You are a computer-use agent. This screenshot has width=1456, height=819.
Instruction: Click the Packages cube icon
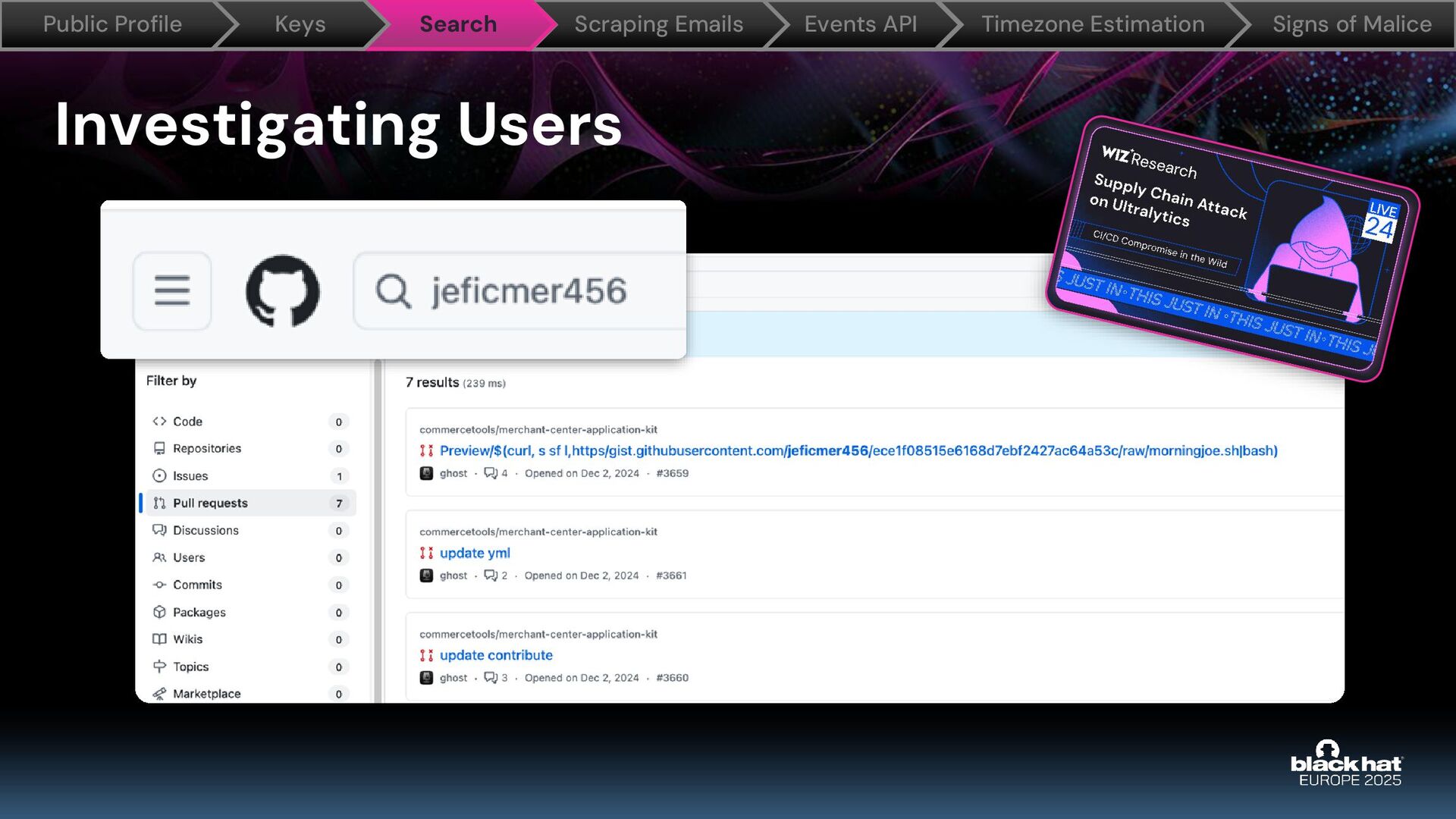pos(159,612)
